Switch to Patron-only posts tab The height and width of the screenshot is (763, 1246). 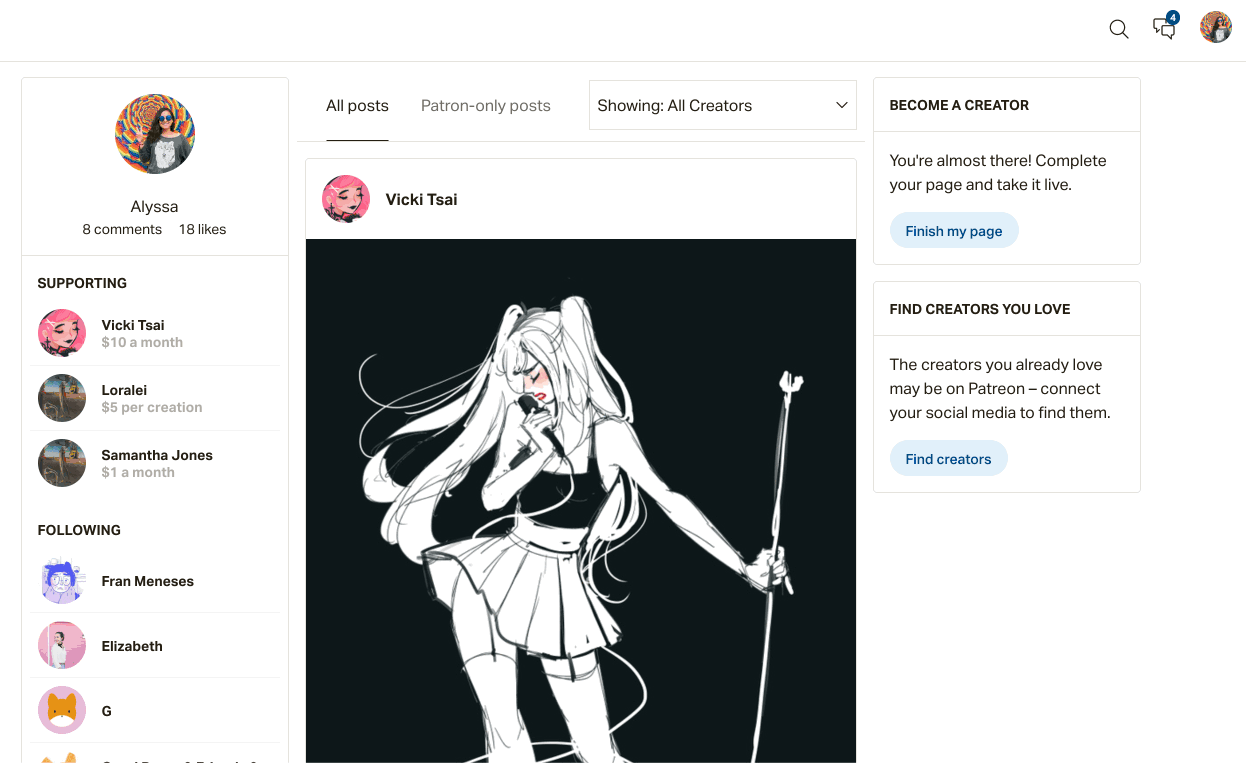[x=486, y=106]
